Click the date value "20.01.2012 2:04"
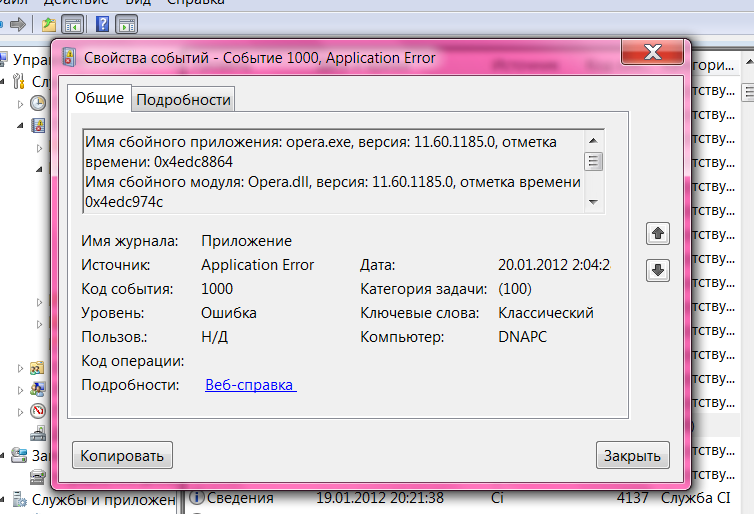The image size is (754, 514). pos(554,265)
